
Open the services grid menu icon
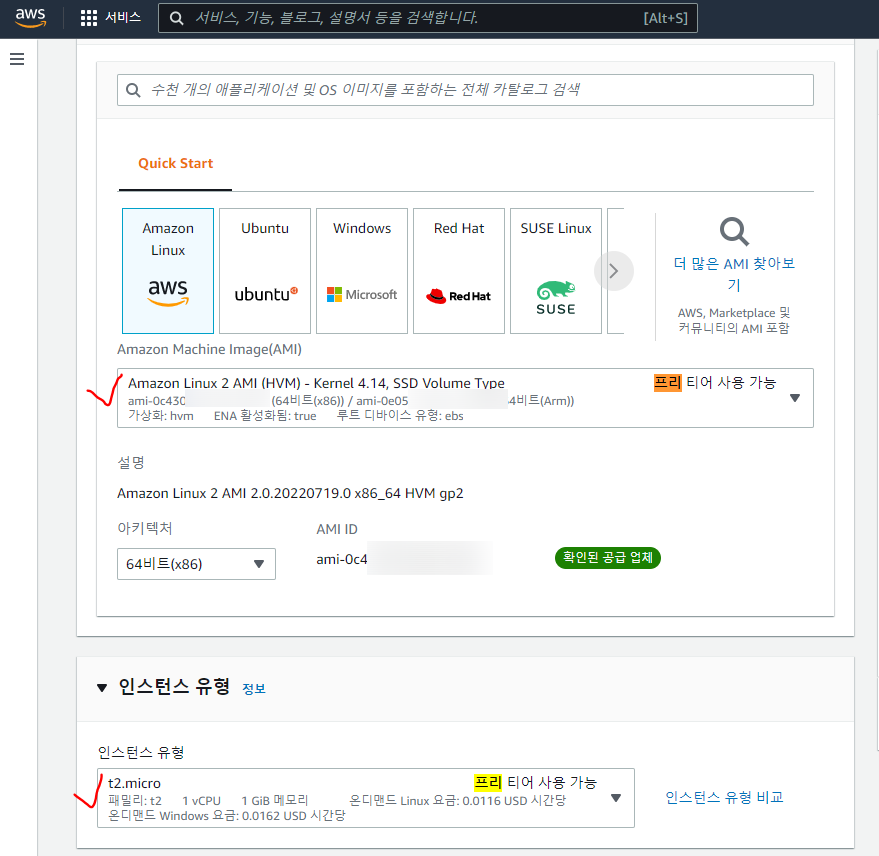[x=89, y=18]
